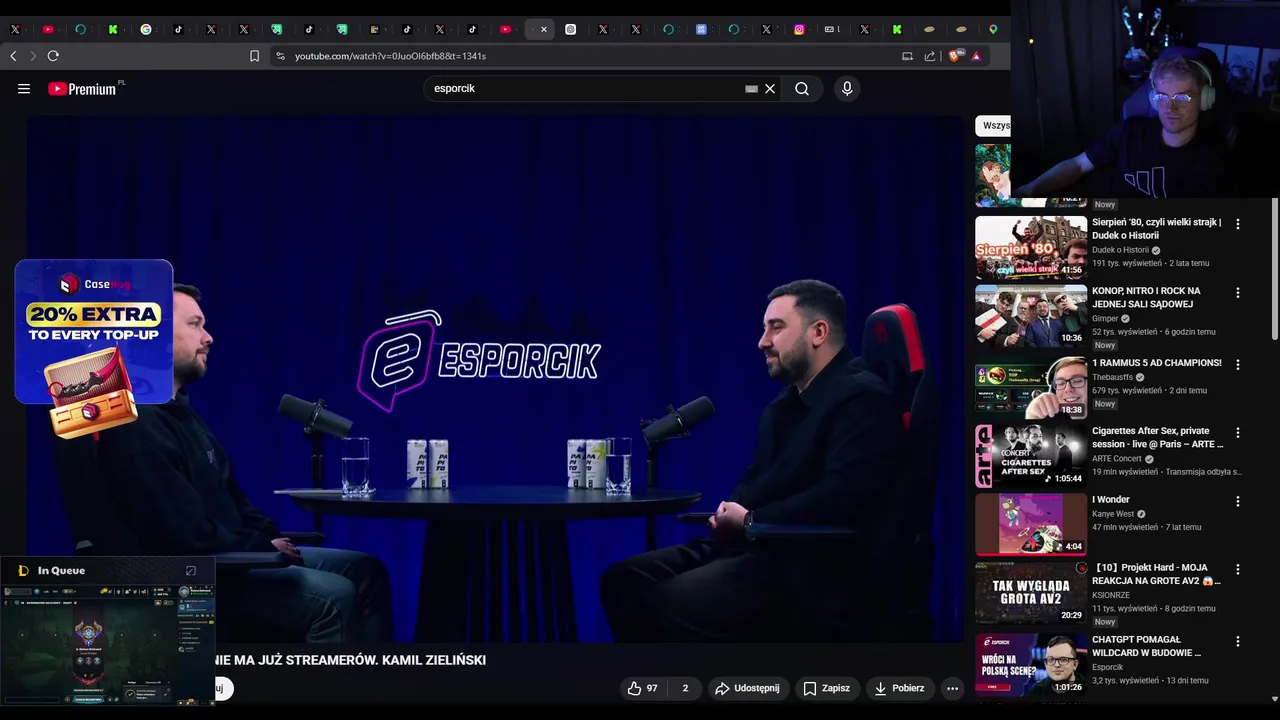Click the Gimper channel name
Image resolution: width=1280 pixels, height=720 pixels.
click(x=1105, y=319)
